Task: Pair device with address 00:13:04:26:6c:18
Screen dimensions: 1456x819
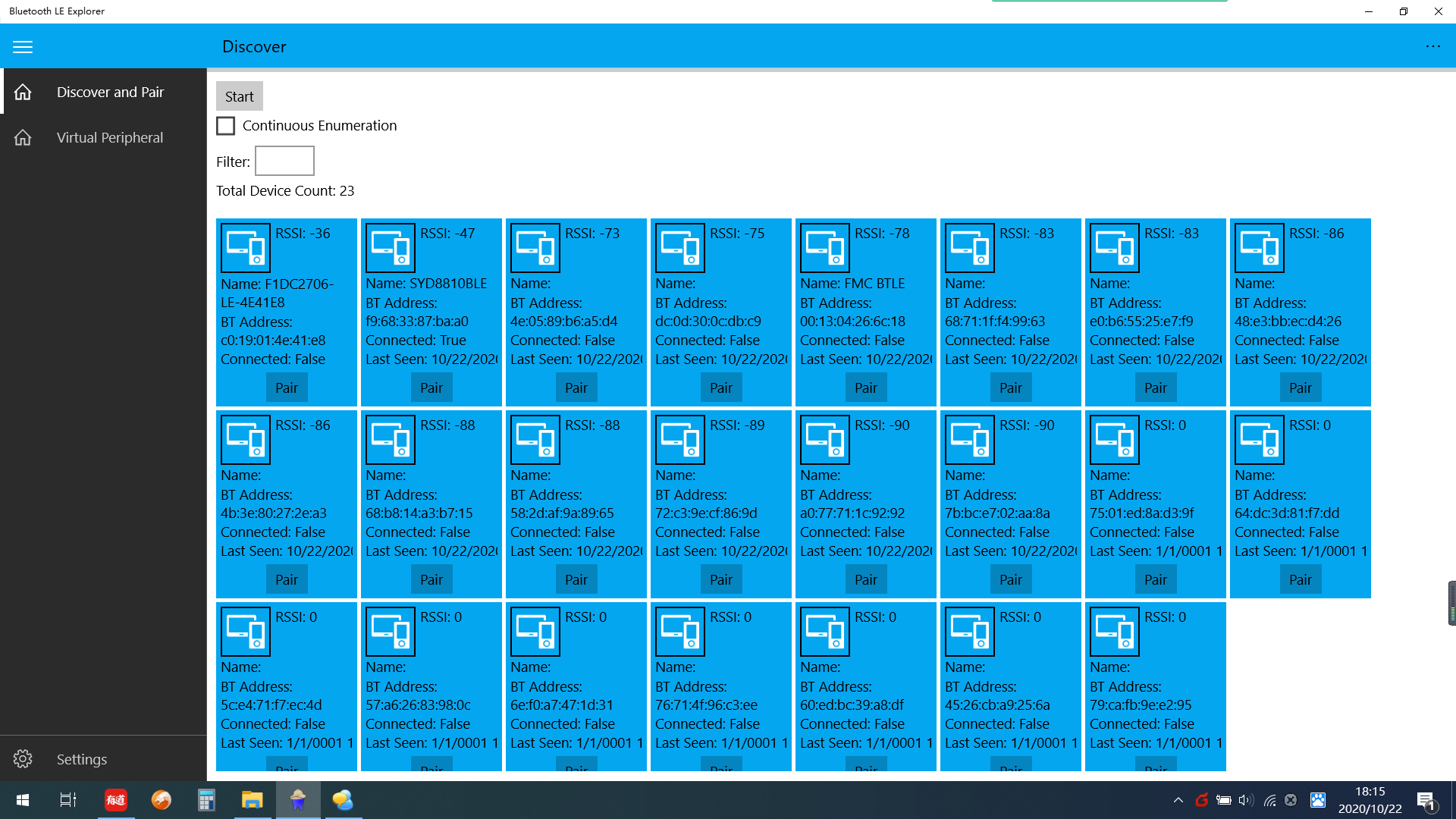Action: (x=865, y=388)
